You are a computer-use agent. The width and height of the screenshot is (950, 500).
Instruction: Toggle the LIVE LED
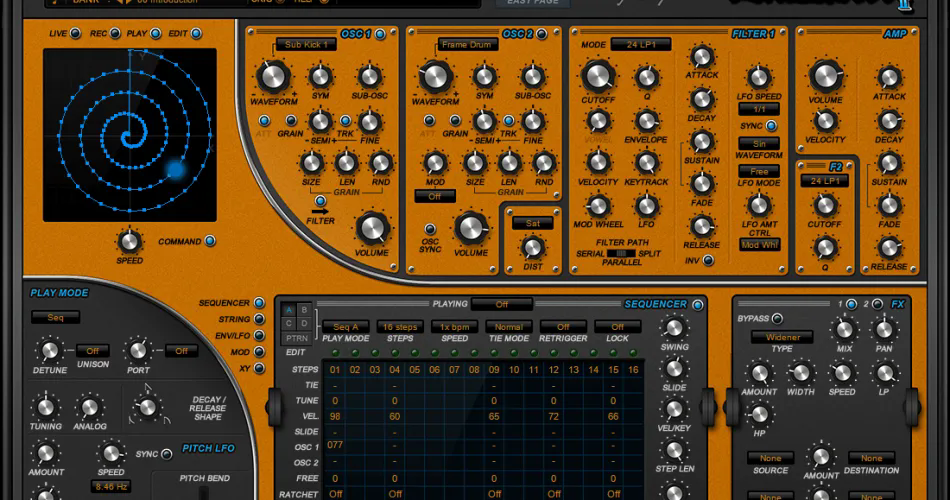click(x=75, y=33)
